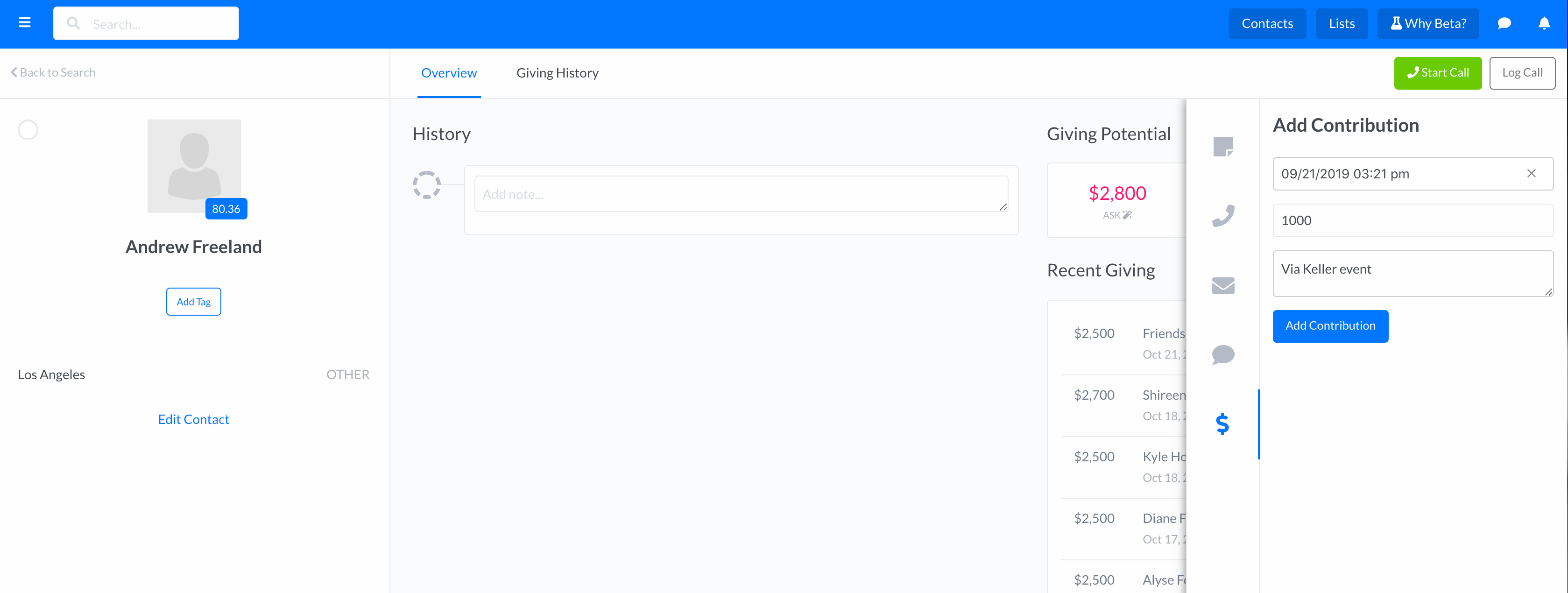Click the contribution amount field showing 1000
This screenshot has height=593, width=1568.
pos(1413,220)
